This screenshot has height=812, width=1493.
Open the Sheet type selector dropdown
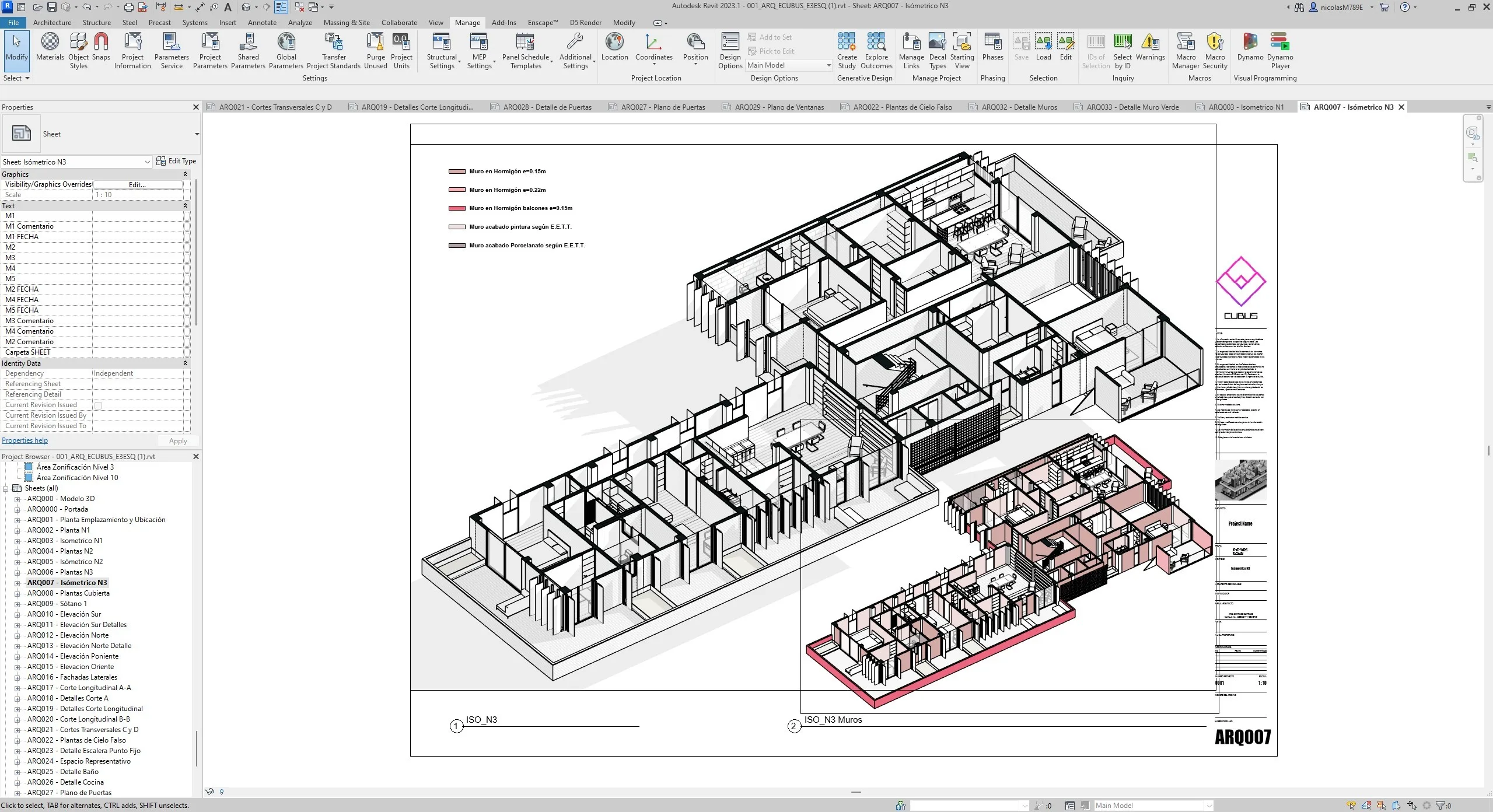pos(197,134)
